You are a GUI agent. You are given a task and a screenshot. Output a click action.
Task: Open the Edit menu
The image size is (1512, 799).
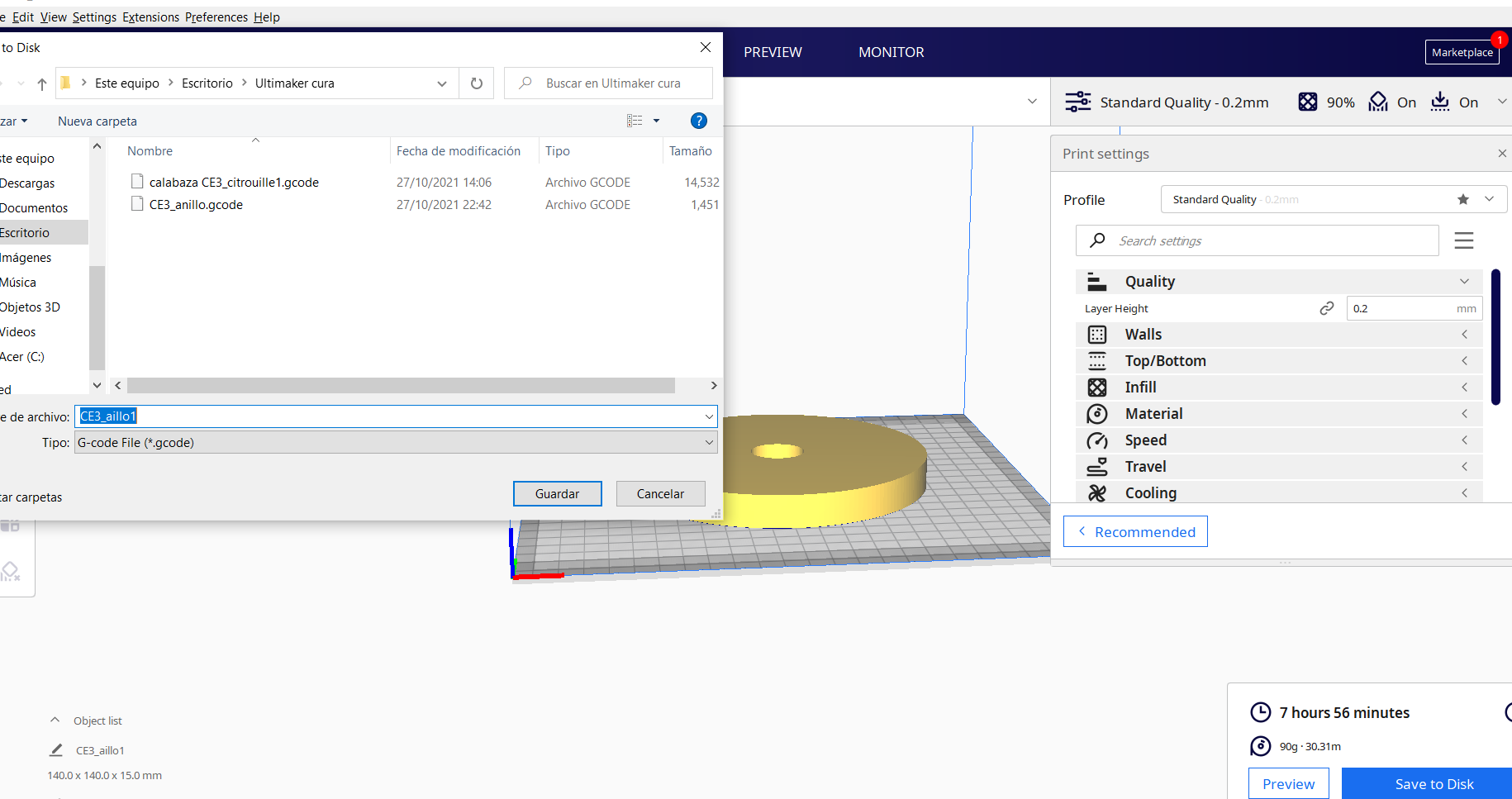[23, 17]
